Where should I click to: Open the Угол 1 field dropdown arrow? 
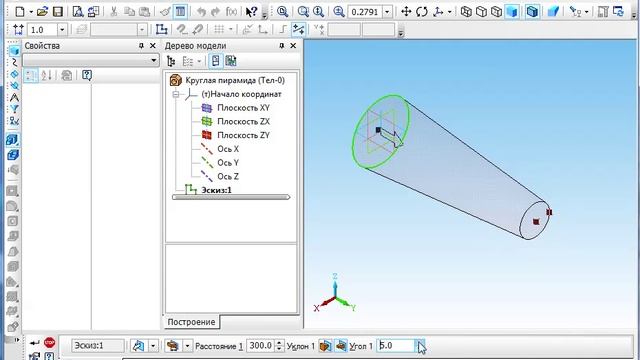point(420,346)
